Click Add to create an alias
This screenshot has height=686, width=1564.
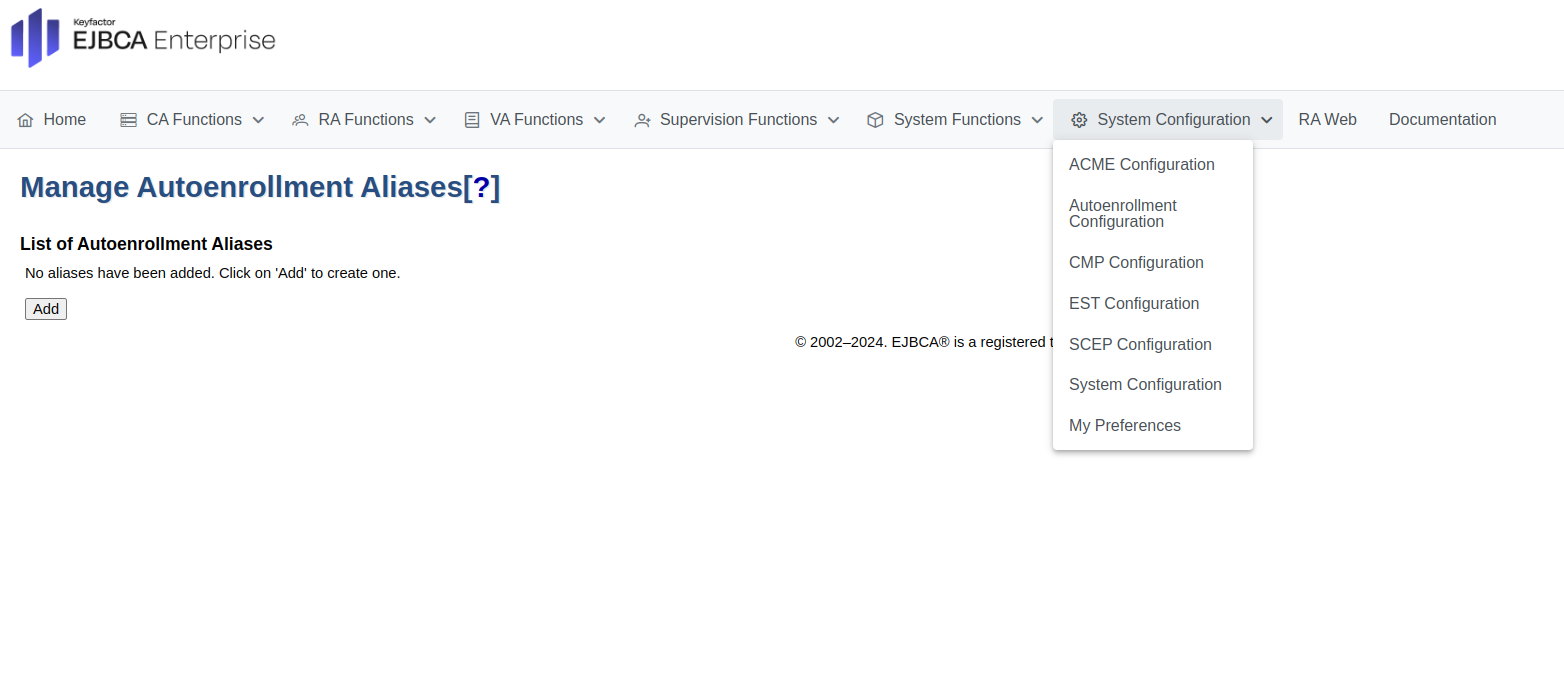click(45, 308)
